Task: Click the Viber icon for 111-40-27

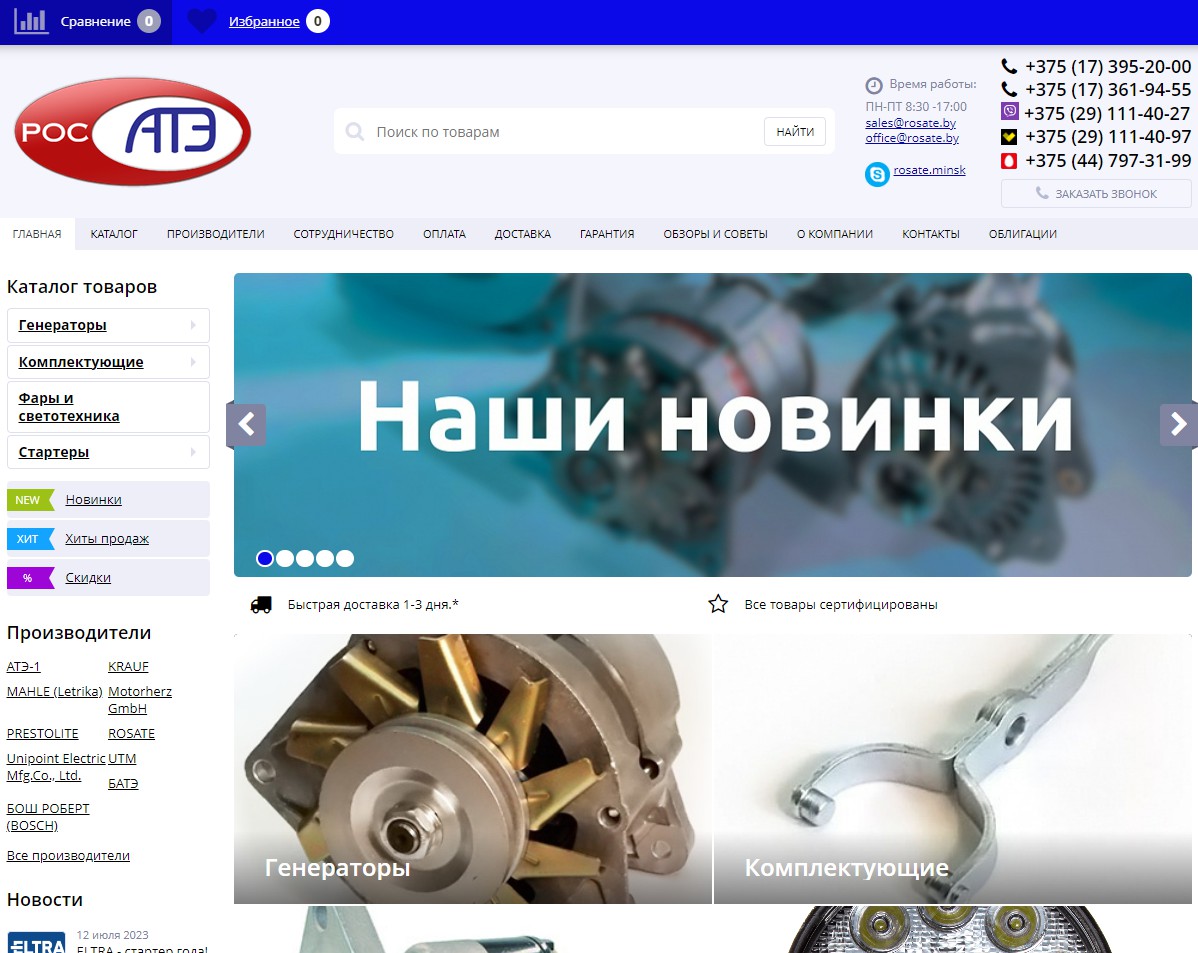Action: tap(1010, 112)
